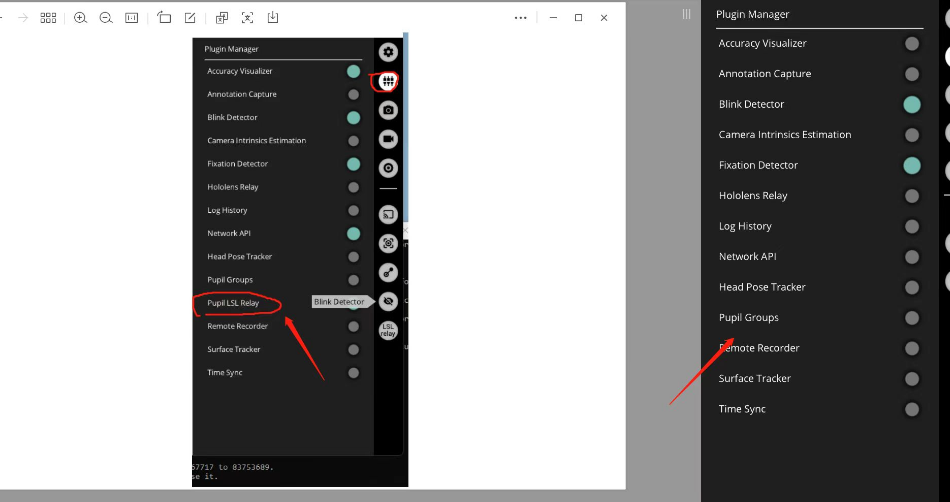The width and height of the screenshot is (950, 502).
Task: Click 'Plugin Manager' heading in viewer picture
Action: [x=231, y=49]
